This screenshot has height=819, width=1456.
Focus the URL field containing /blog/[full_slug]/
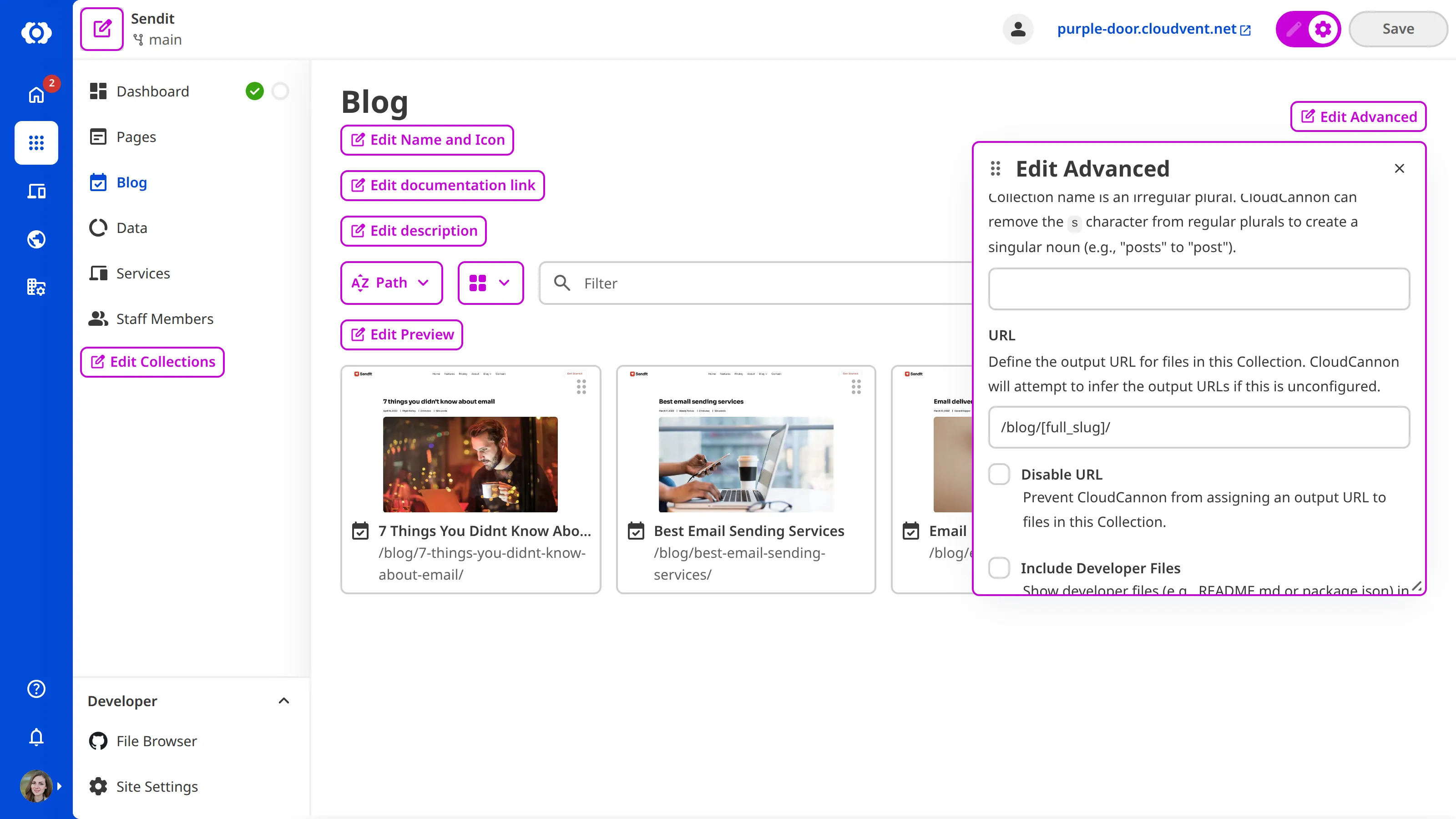[x=1198, y=427]
